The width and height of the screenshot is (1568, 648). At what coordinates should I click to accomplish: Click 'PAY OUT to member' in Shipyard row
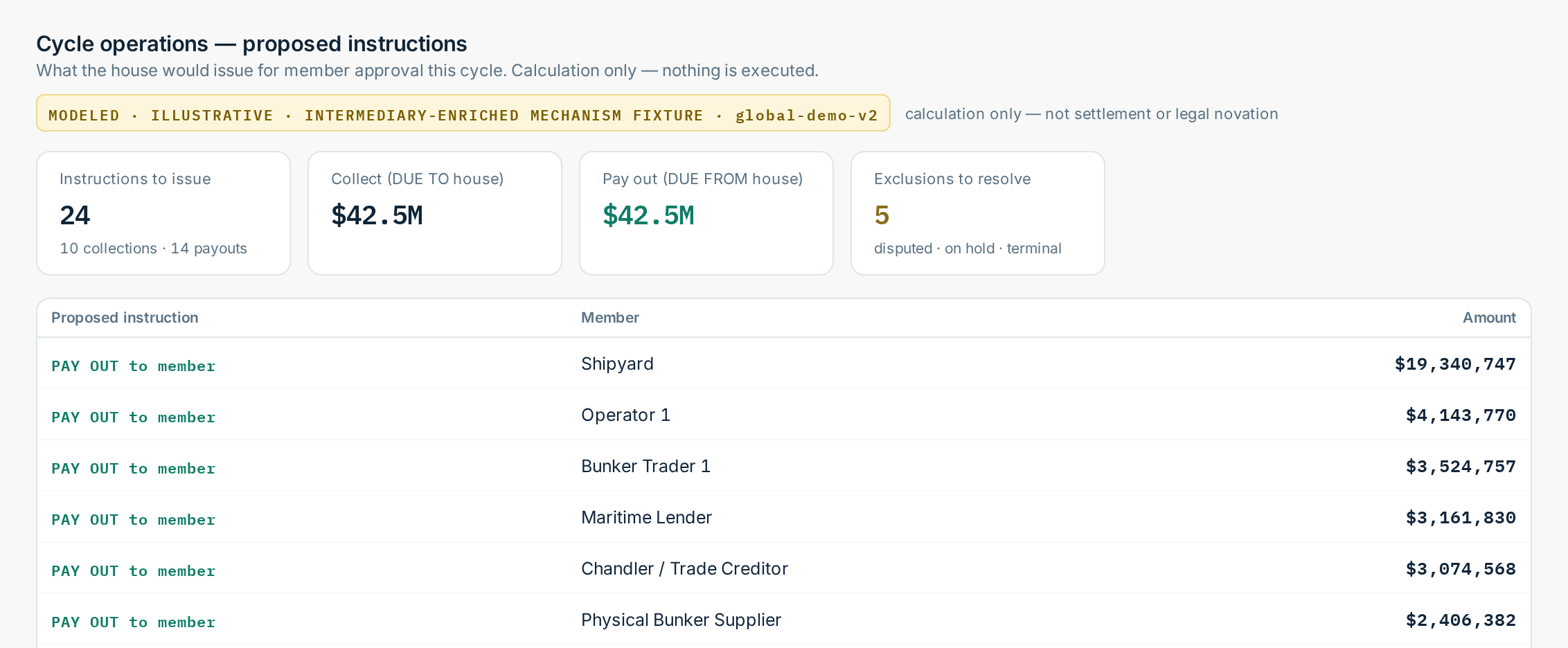tap(133, 366)
